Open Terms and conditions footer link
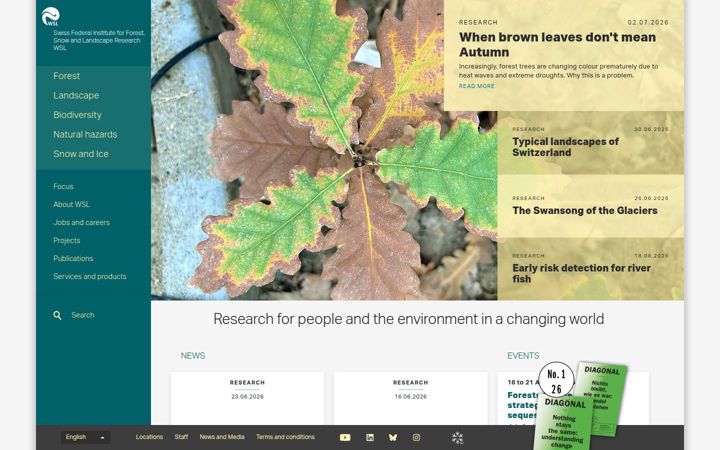This screenshot has height=450, width=720. point(285,437)
